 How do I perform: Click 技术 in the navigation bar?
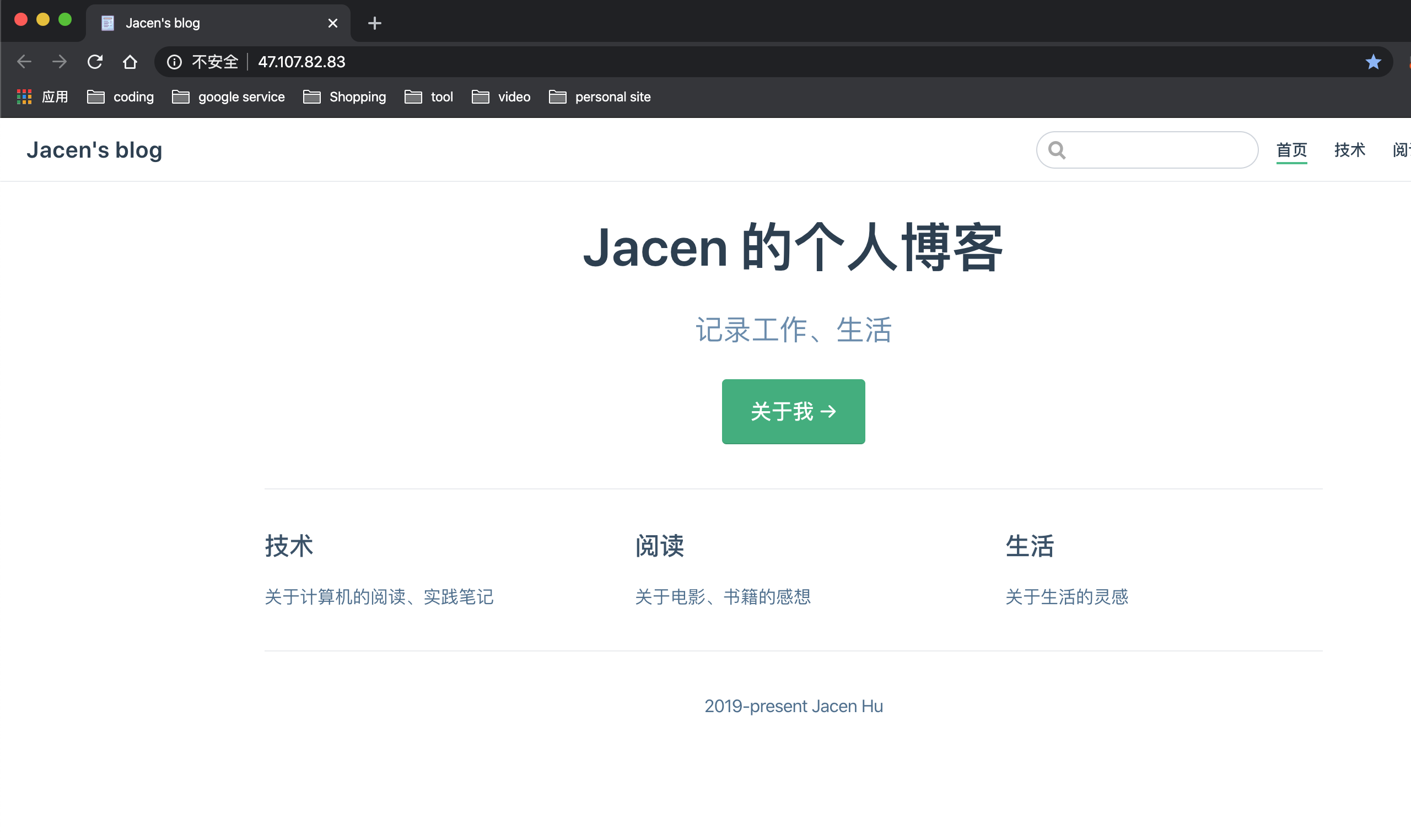1349,149
